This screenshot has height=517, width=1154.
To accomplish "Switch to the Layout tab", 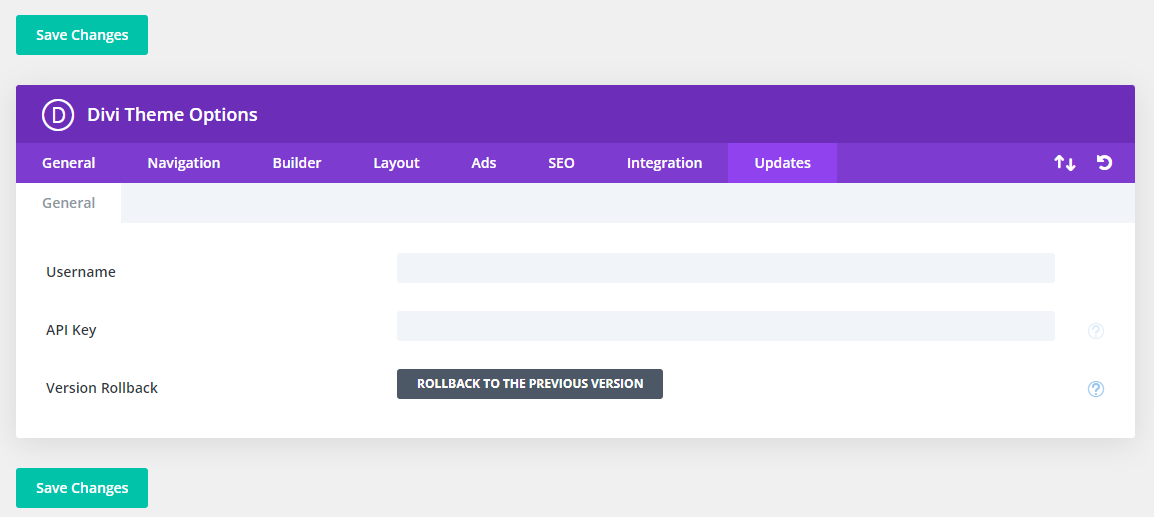I will (396, 163).
